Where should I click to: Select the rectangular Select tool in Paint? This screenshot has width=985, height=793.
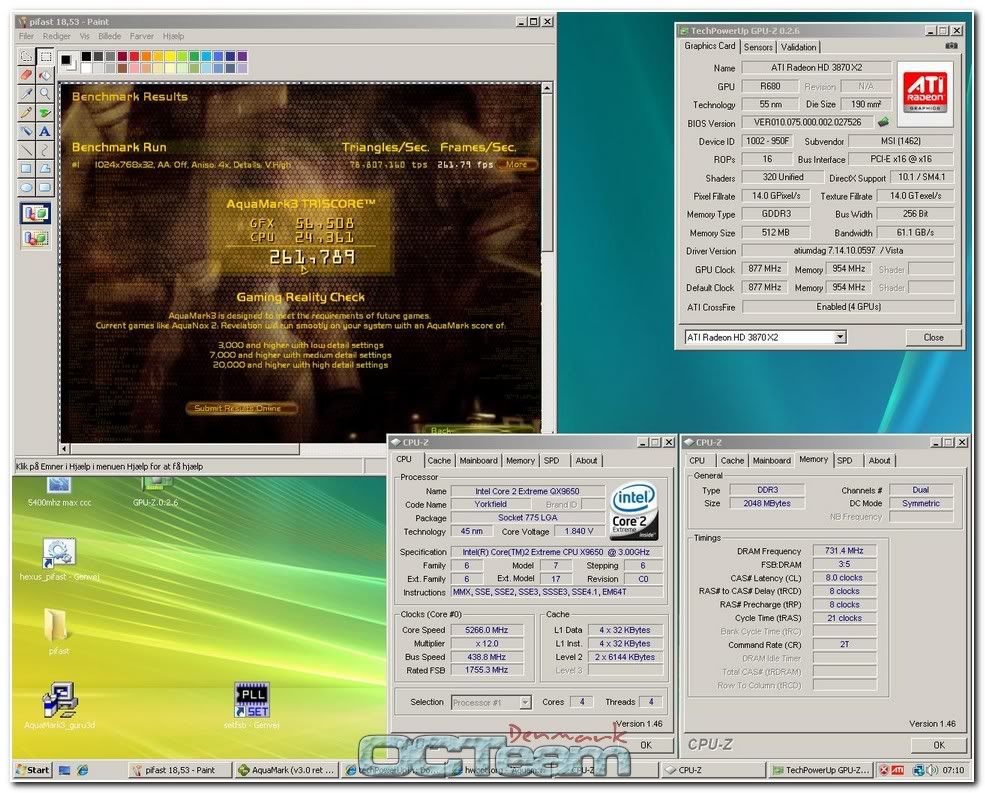(x=45, y=57)
